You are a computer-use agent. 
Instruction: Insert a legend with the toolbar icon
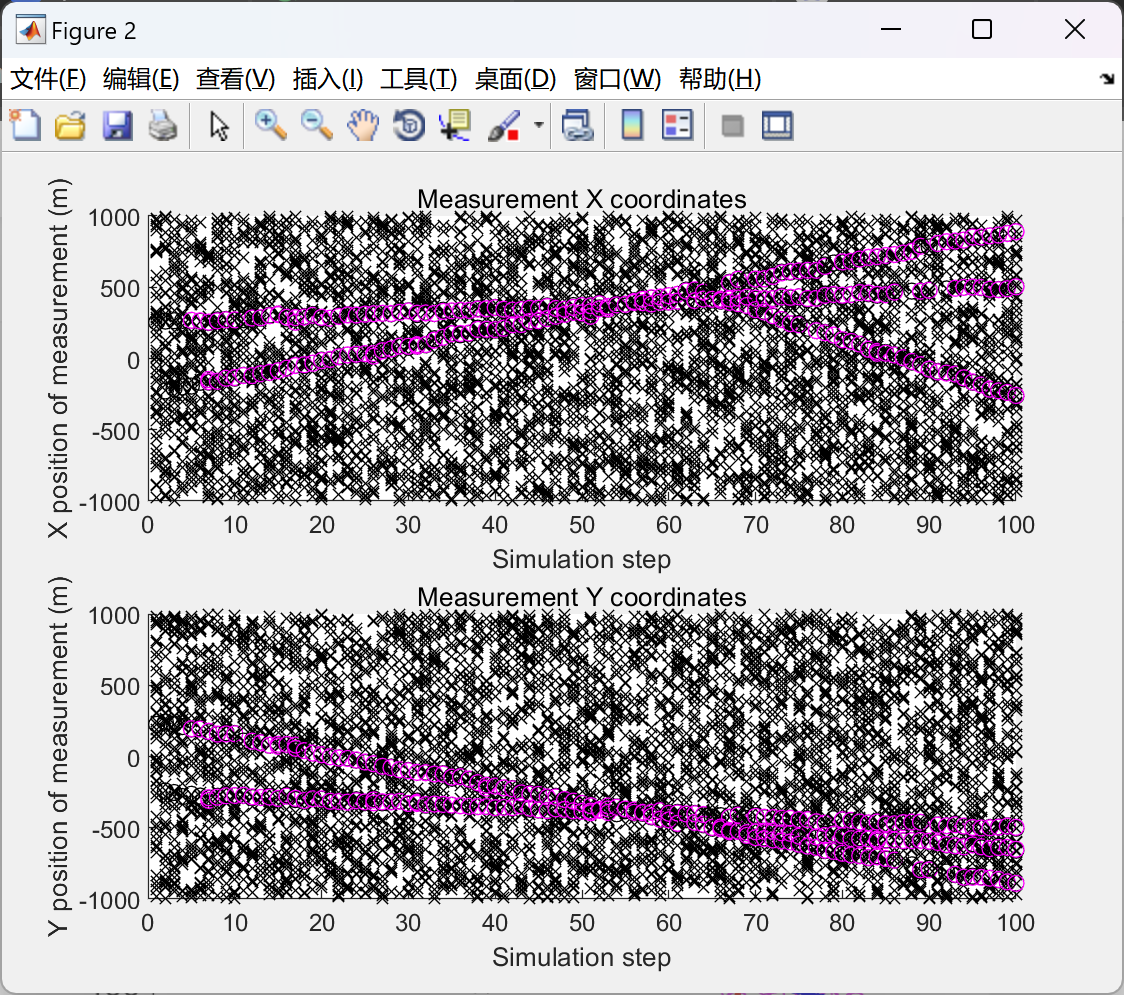point(677,125)
